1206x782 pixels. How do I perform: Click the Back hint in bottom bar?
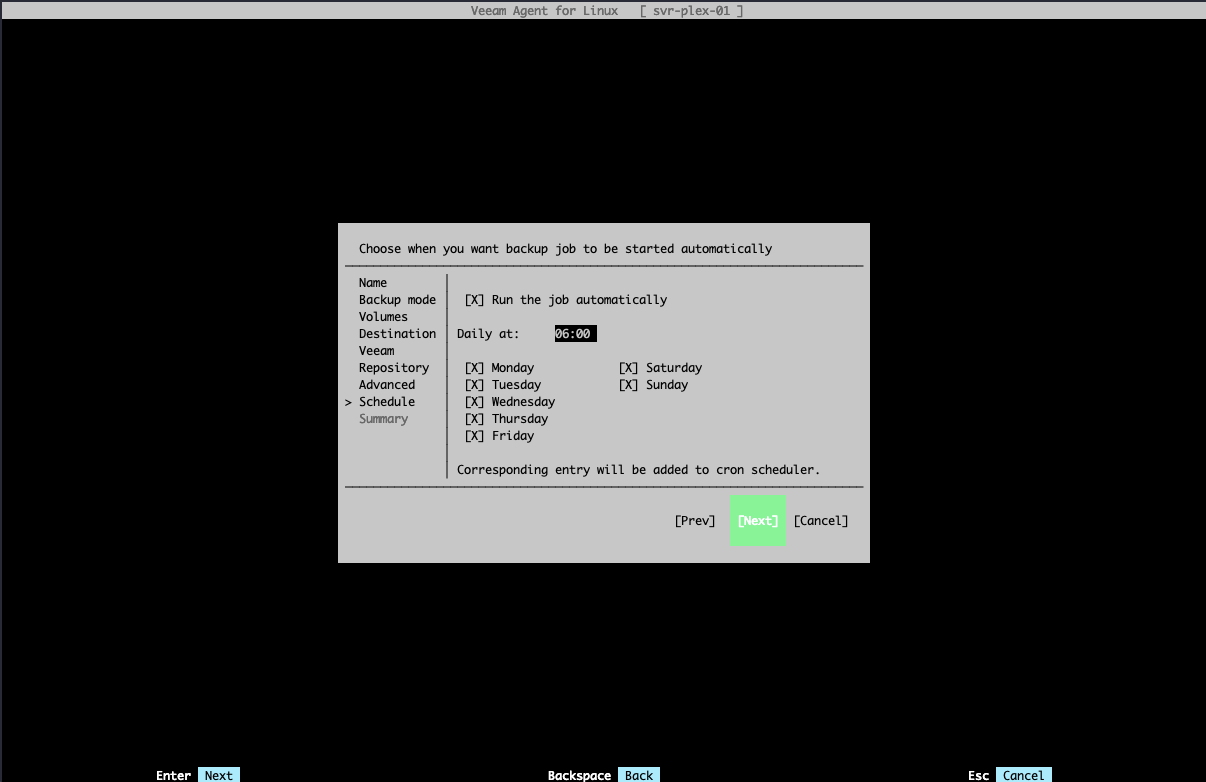click(x=639, y=775)
